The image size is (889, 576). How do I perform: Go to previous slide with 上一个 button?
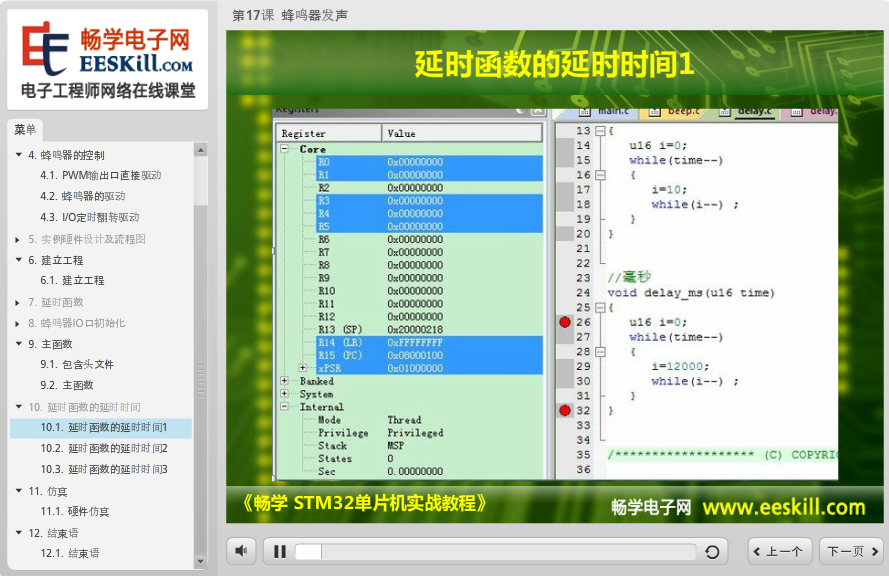pyautogui.click(x=780, y=552)
